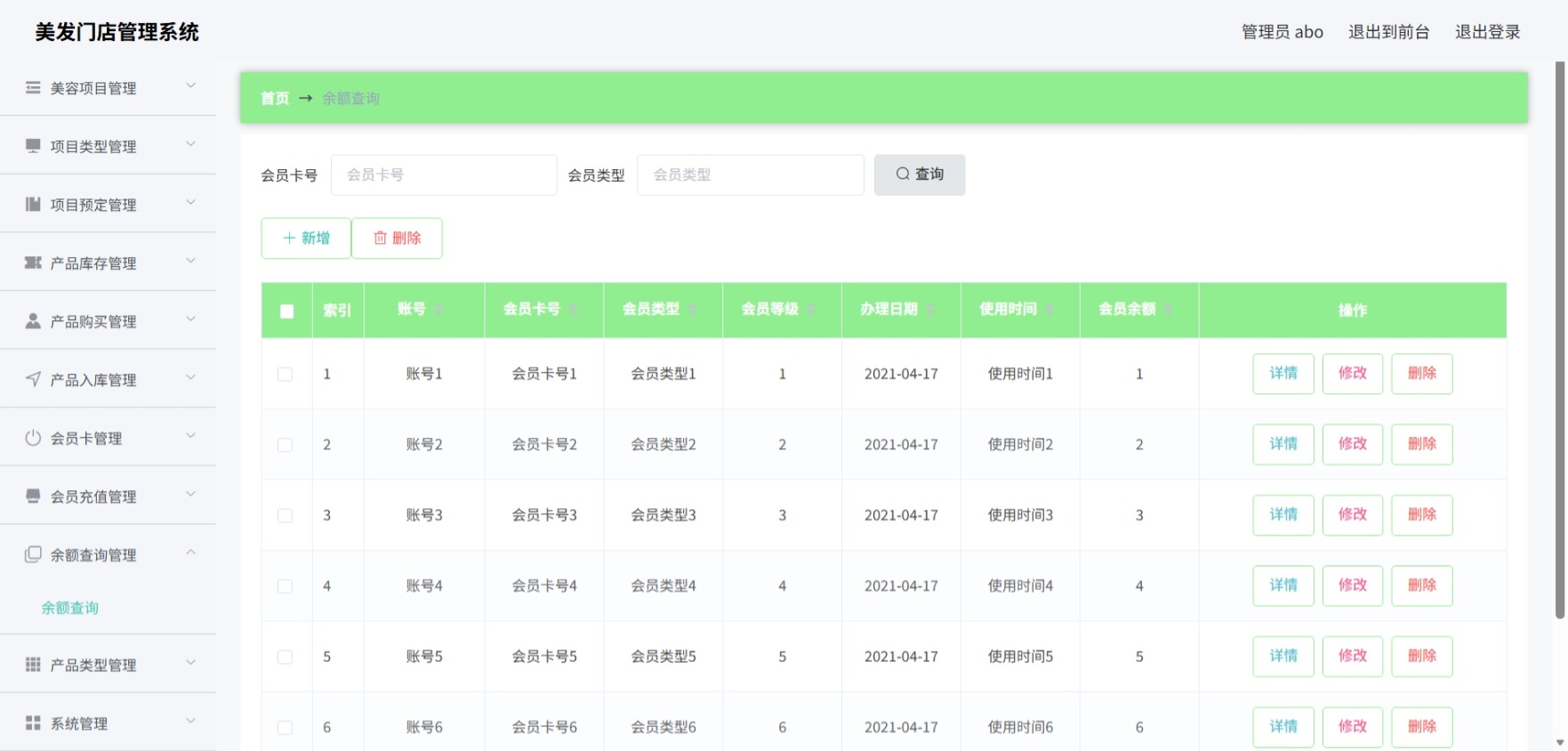Check the row checkbox for 账号5
This screenshot has height=751, width=1568.
[x=285, y=657]
